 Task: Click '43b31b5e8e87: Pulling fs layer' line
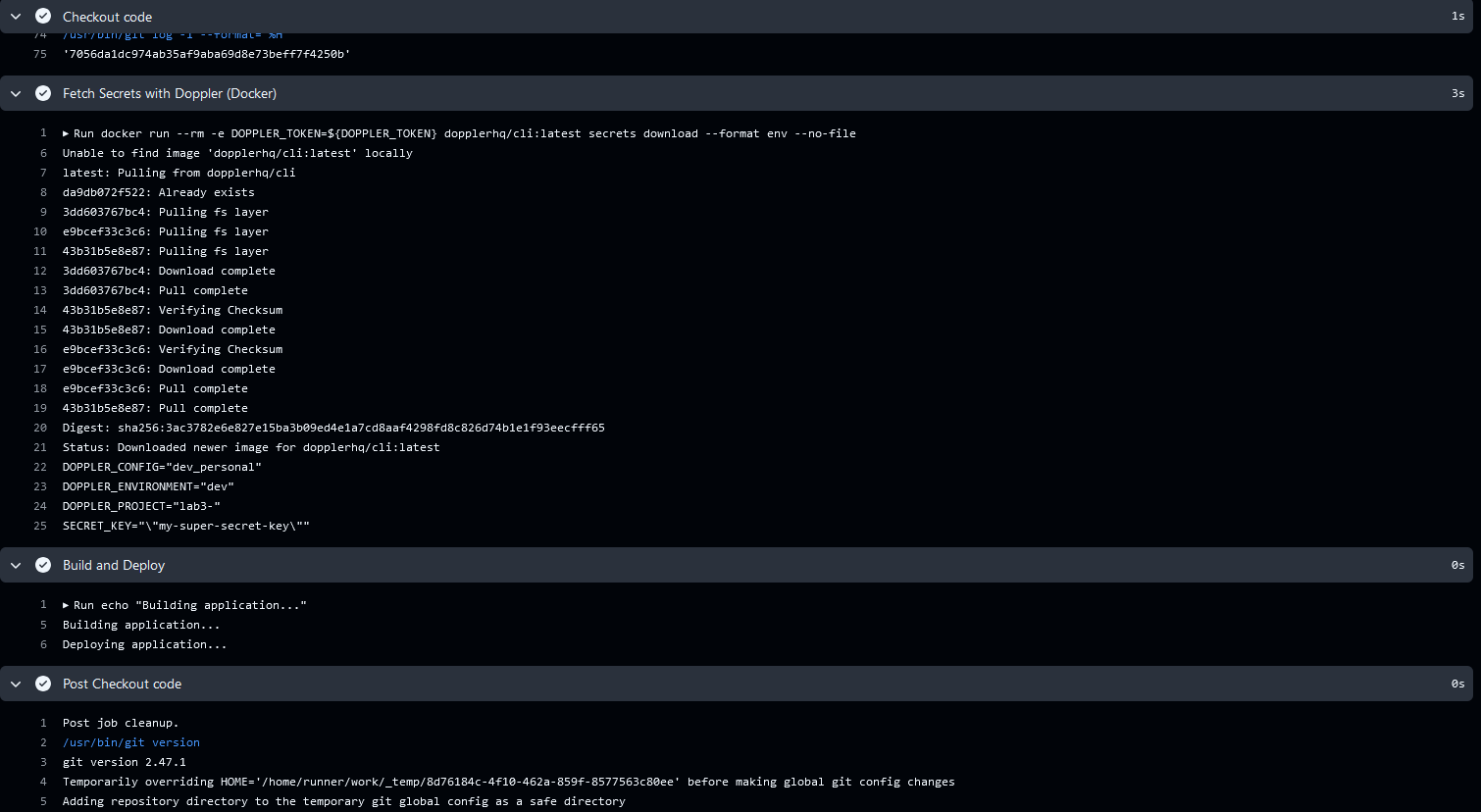click(x=166, y=251)
